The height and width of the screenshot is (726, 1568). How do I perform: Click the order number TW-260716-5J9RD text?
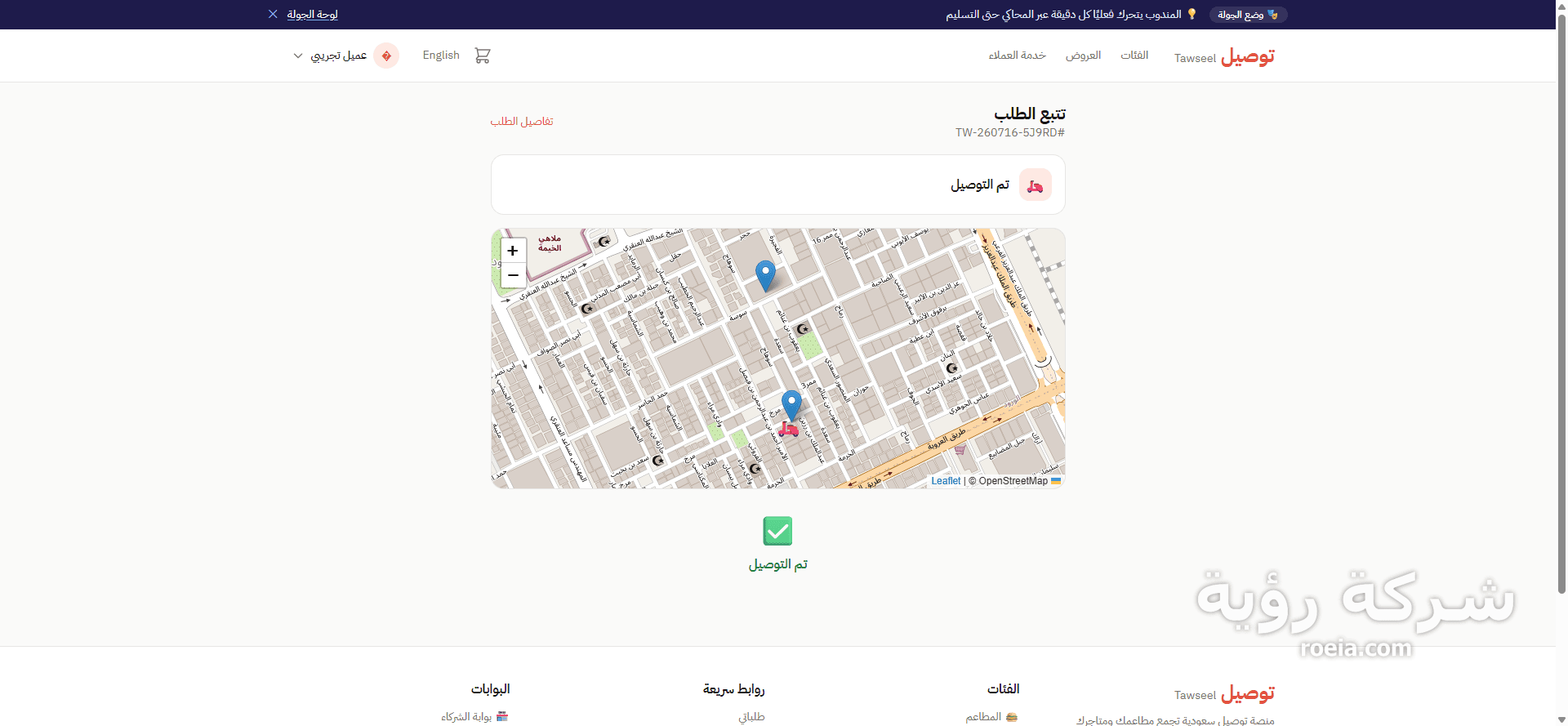click(x=1010, y=132)
